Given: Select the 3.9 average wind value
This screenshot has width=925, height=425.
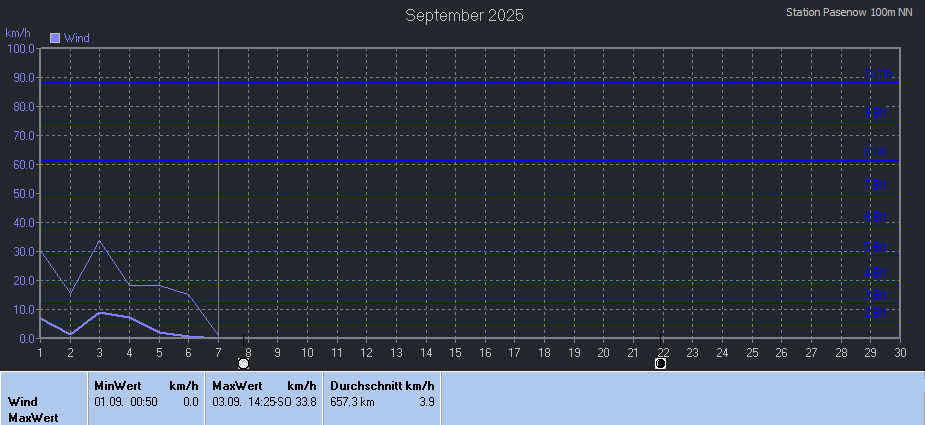Looking at the screenshot, I should click(x=427, y=402).
